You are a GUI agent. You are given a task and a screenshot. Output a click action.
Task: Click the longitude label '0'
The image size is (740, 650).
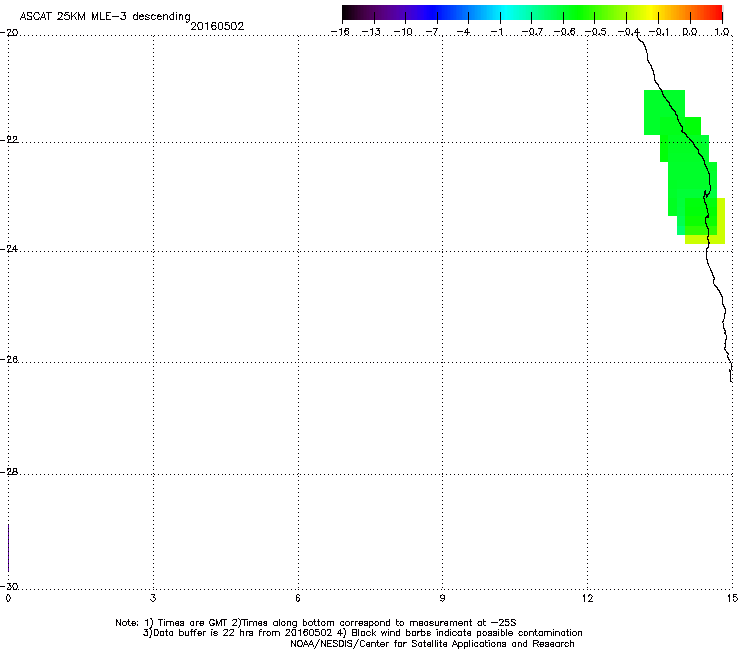coord(8,599)
